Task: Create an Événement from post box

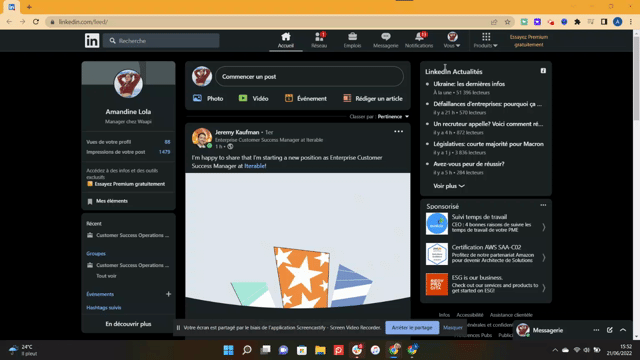Action: click(306, 98)
